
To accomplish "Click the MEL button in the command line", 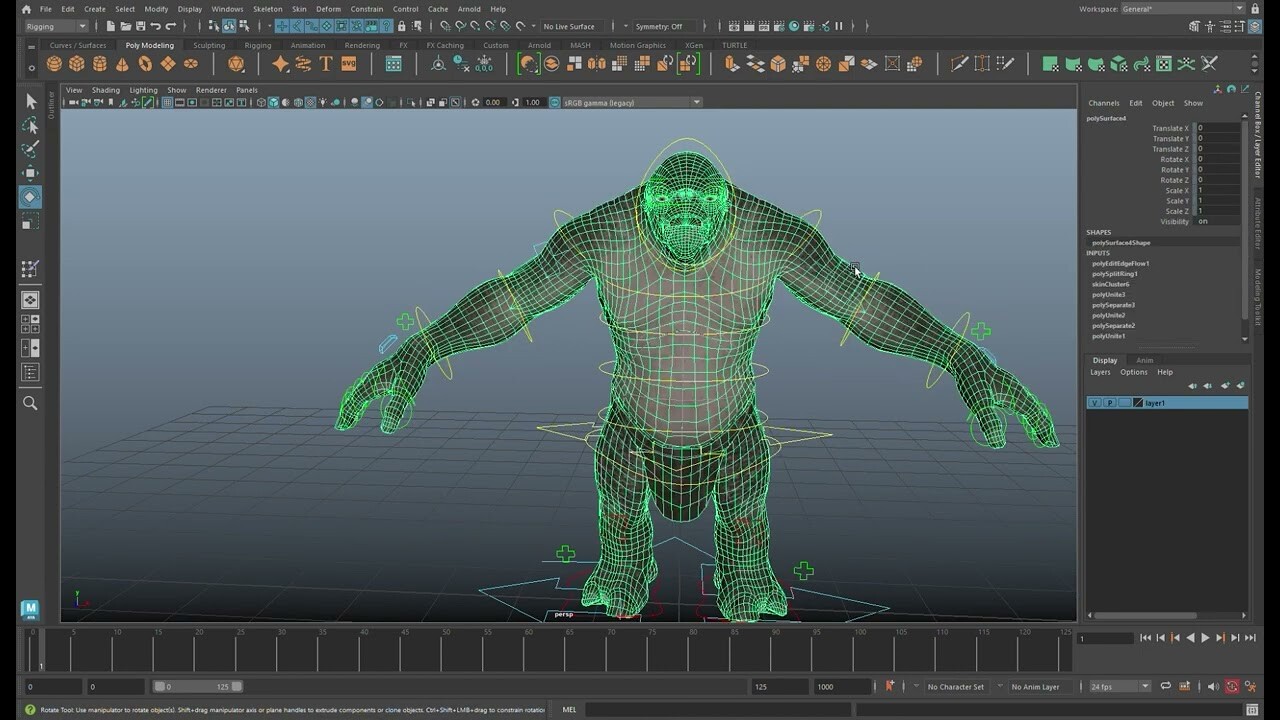I will pyautogui.click(x=568, y=708).
